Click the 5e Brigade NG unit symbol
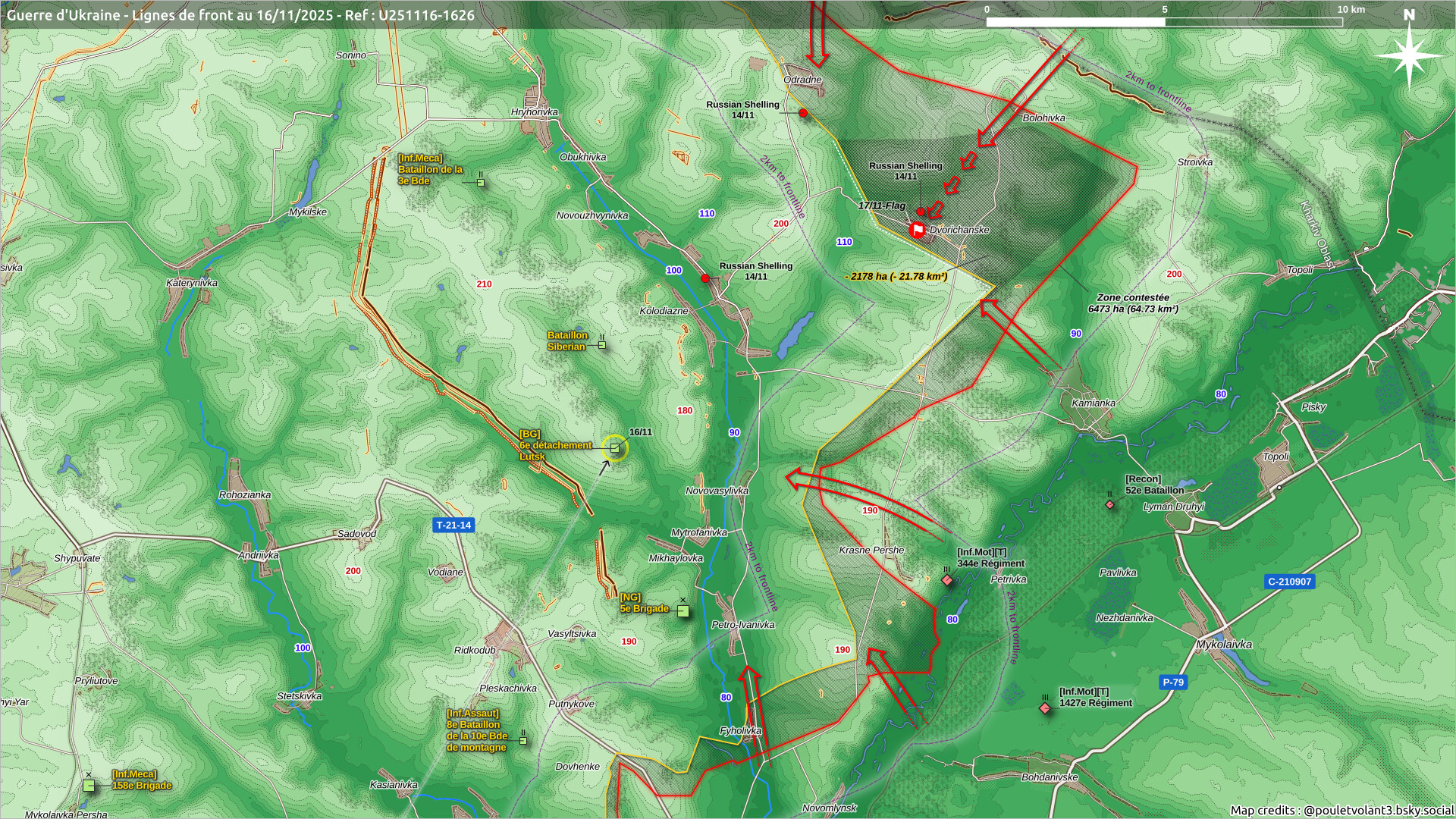The image size is (1456, 819). tap(683, 610)
